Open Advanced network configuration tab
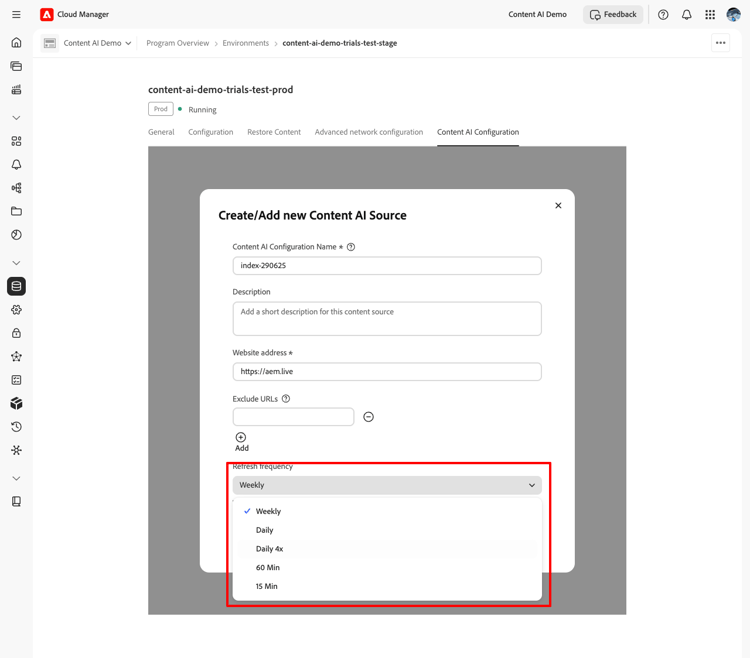Image resolution: width=750 pixels, height=658 pixels. pyautogui.click(x=369, y=132)
